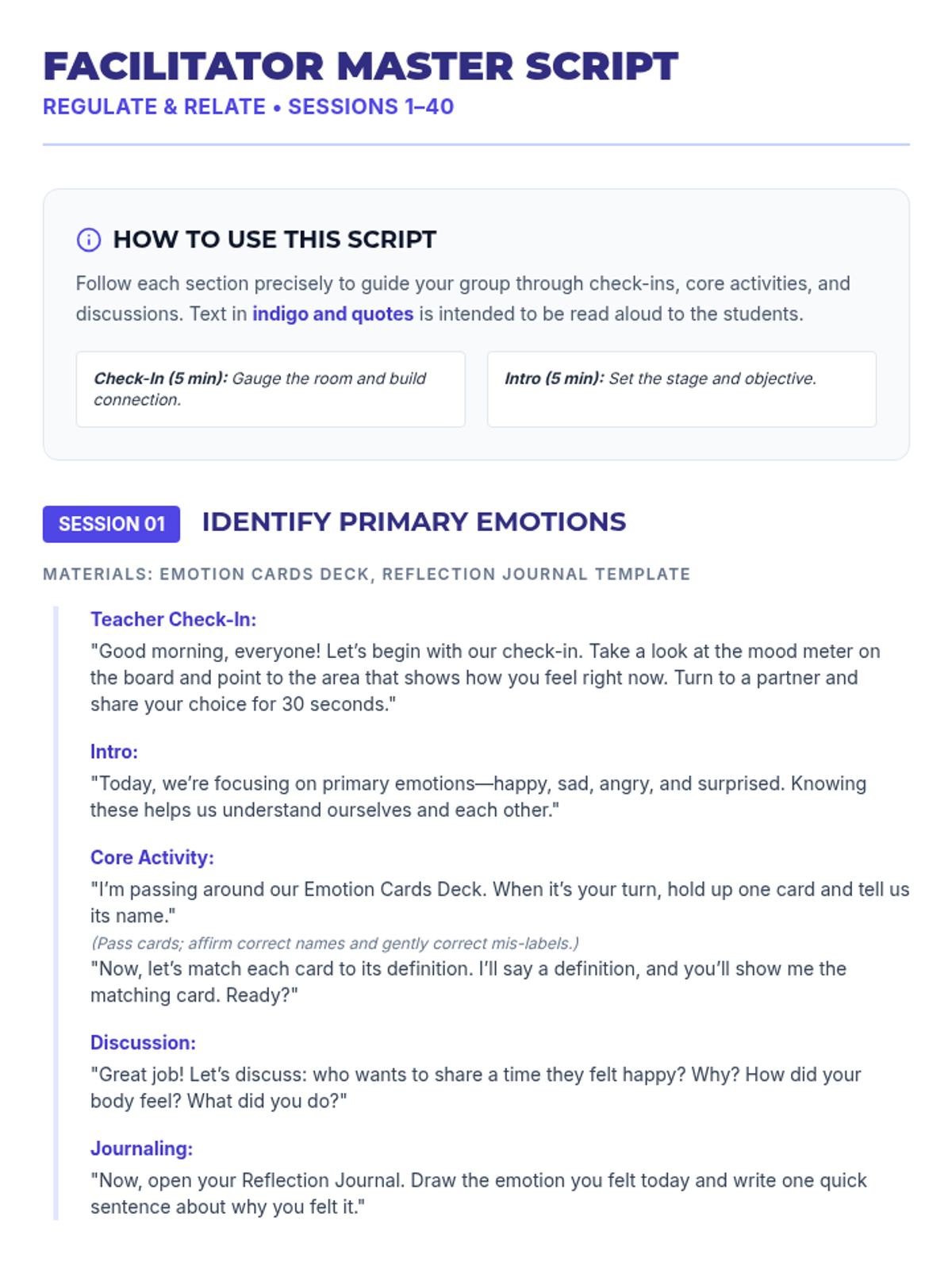This screenshot has height=1270, width=952.
Task: Click the 'Teacher Check-In:' section label
Action: [x=173, y=620]
